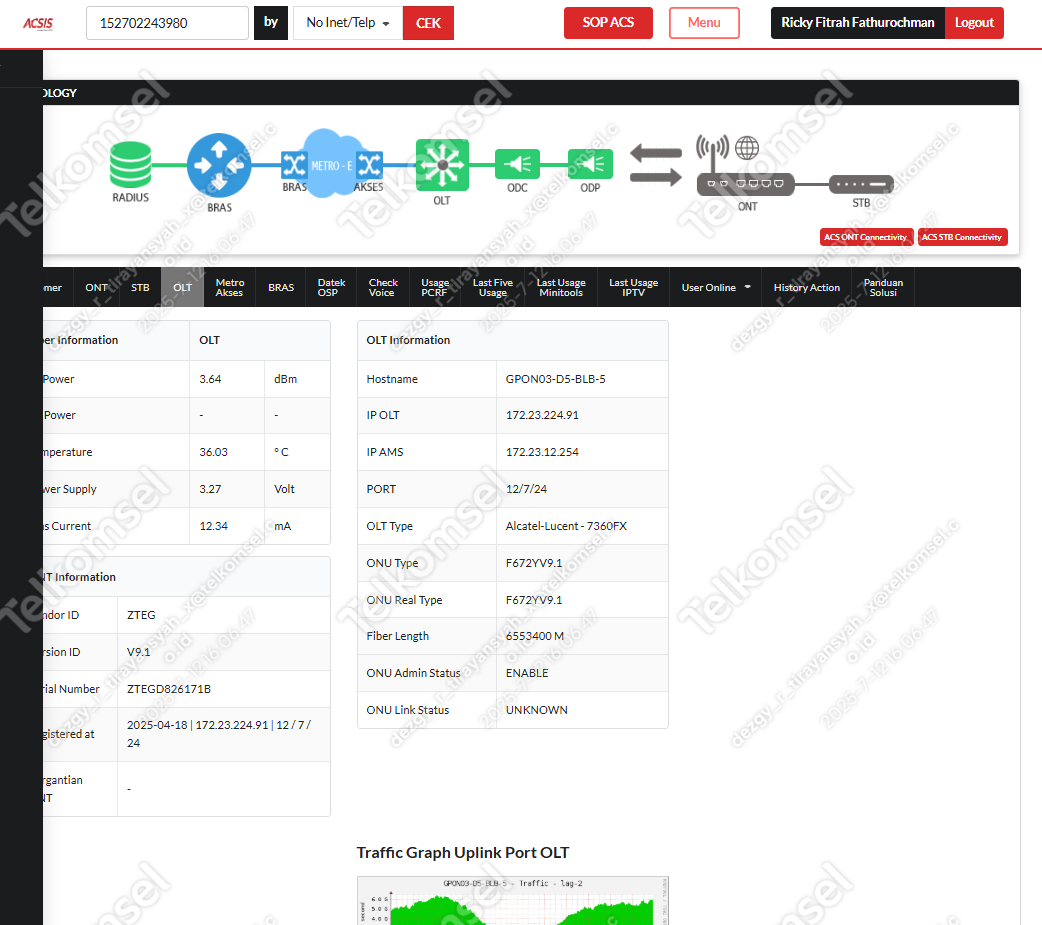
Task: Click the METRO-E cloud icon
Action: [x=332, y=164]
